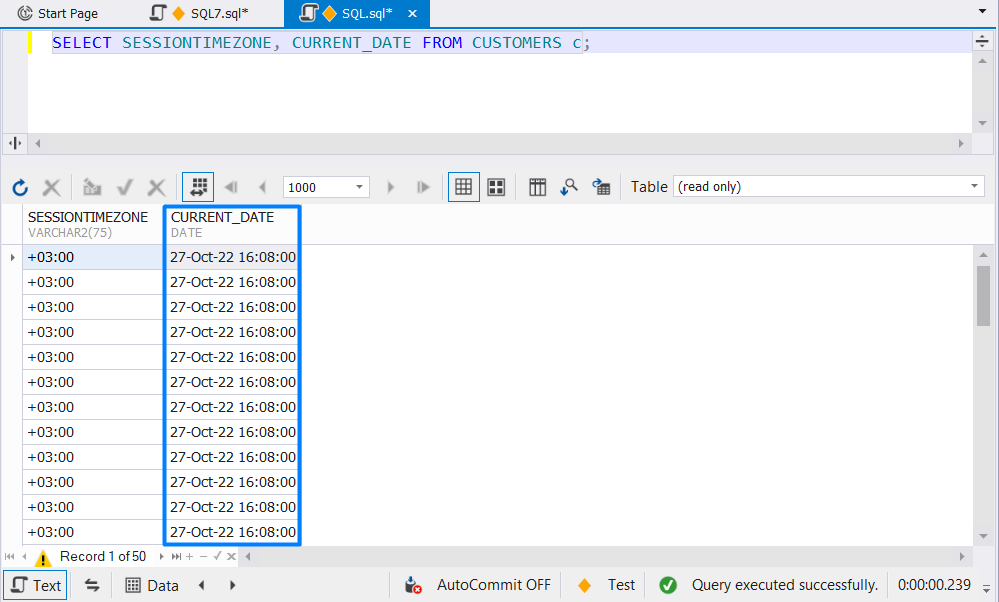Click the vertical scrollbar thumb of results grid
This screenshot has width=999, height=602.
click(983, 296)
